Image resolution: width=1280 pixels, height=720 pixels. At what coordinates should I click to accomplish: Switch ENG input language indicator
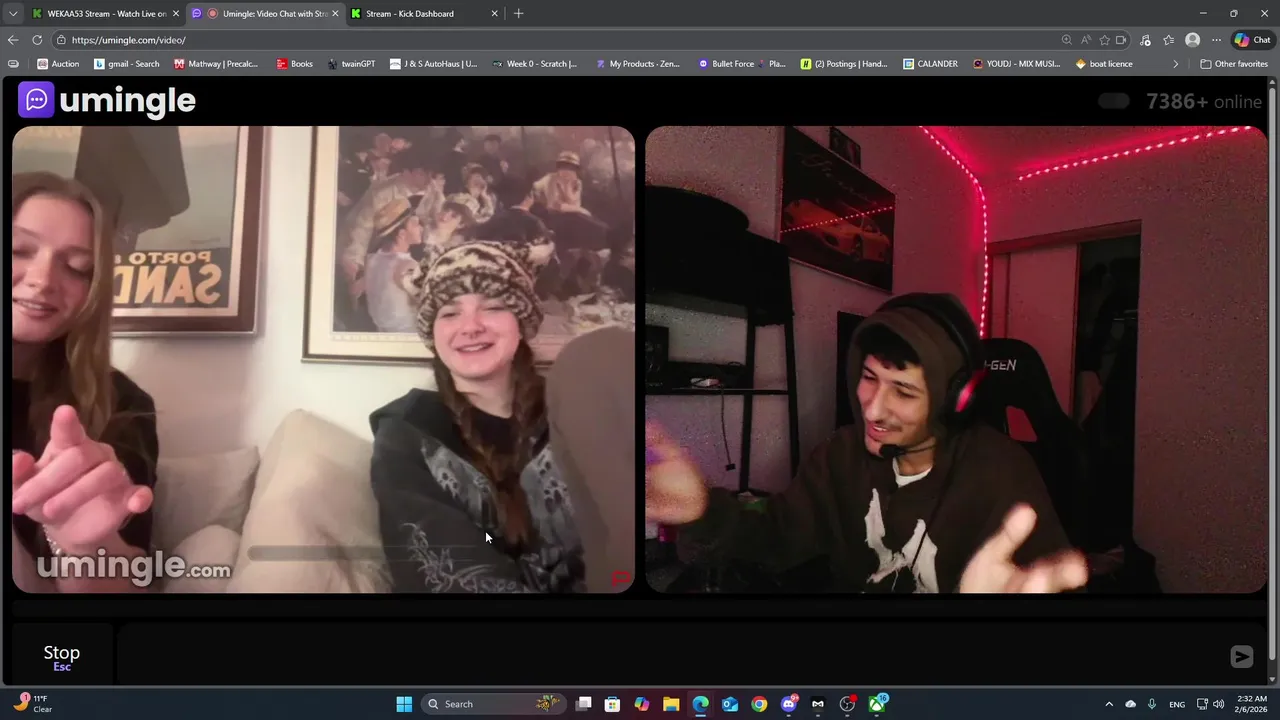[1177, 704]
